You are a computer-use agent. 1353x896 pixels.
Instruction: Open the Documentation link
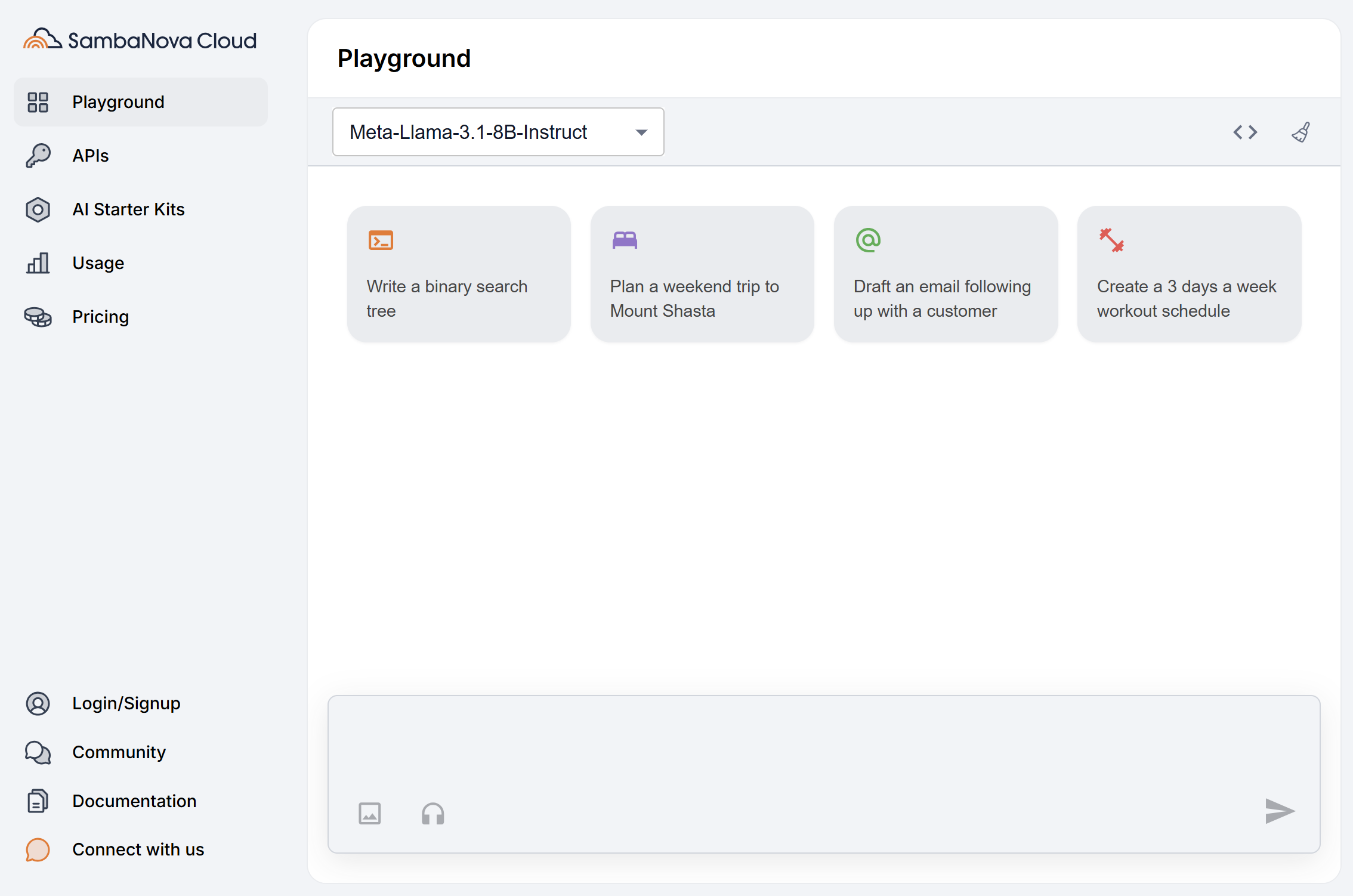134,801
